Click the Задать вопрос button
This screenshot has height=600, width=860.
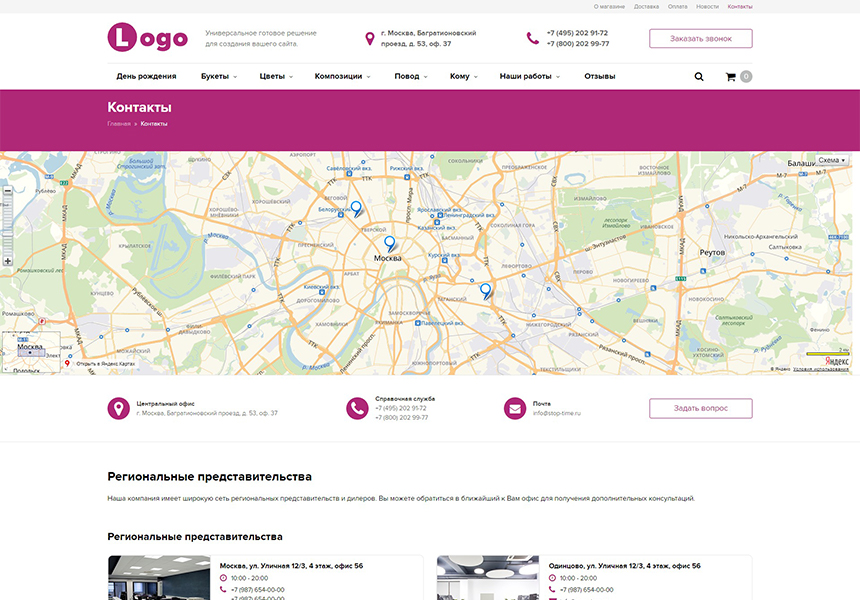pyautogui.click(x=701, y=408)
